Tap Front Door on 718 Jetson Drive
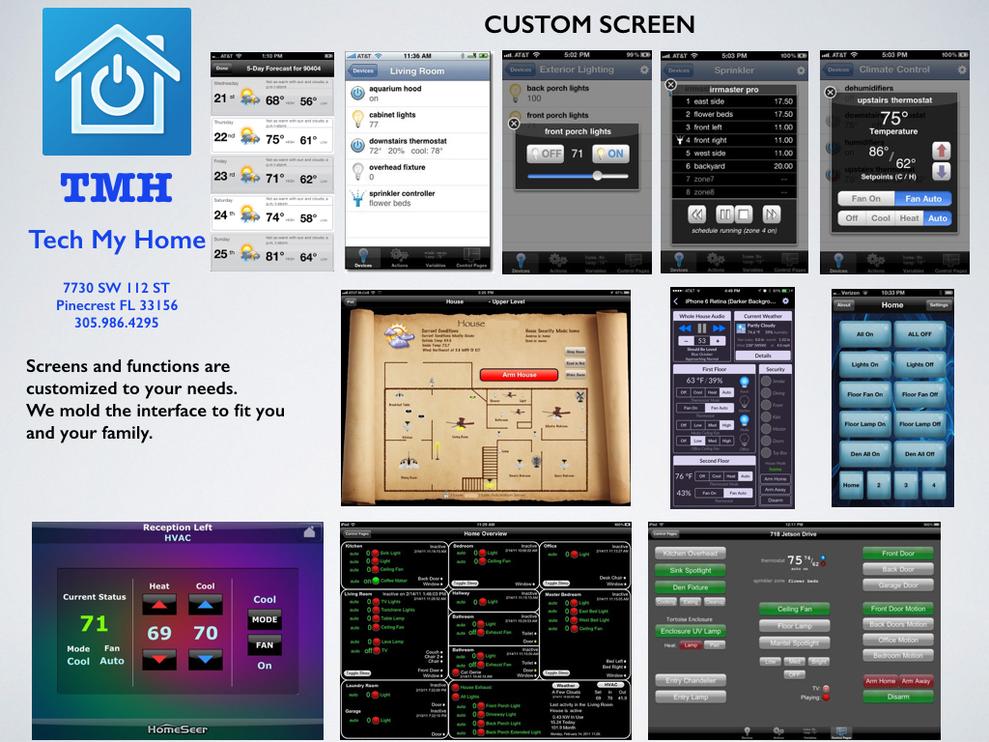989x742 pixels. point(898,553)
